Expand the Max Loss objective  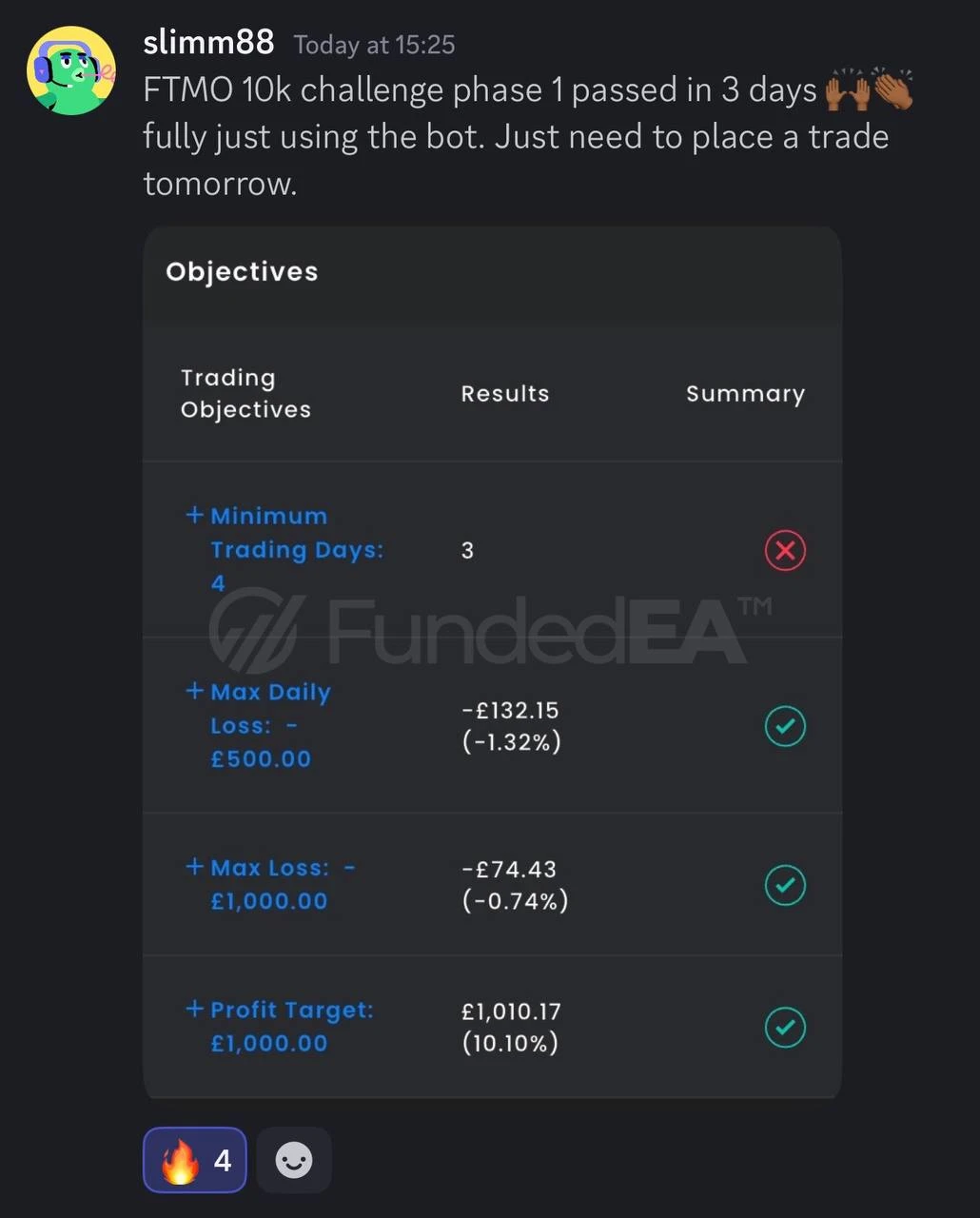(195, 867)
